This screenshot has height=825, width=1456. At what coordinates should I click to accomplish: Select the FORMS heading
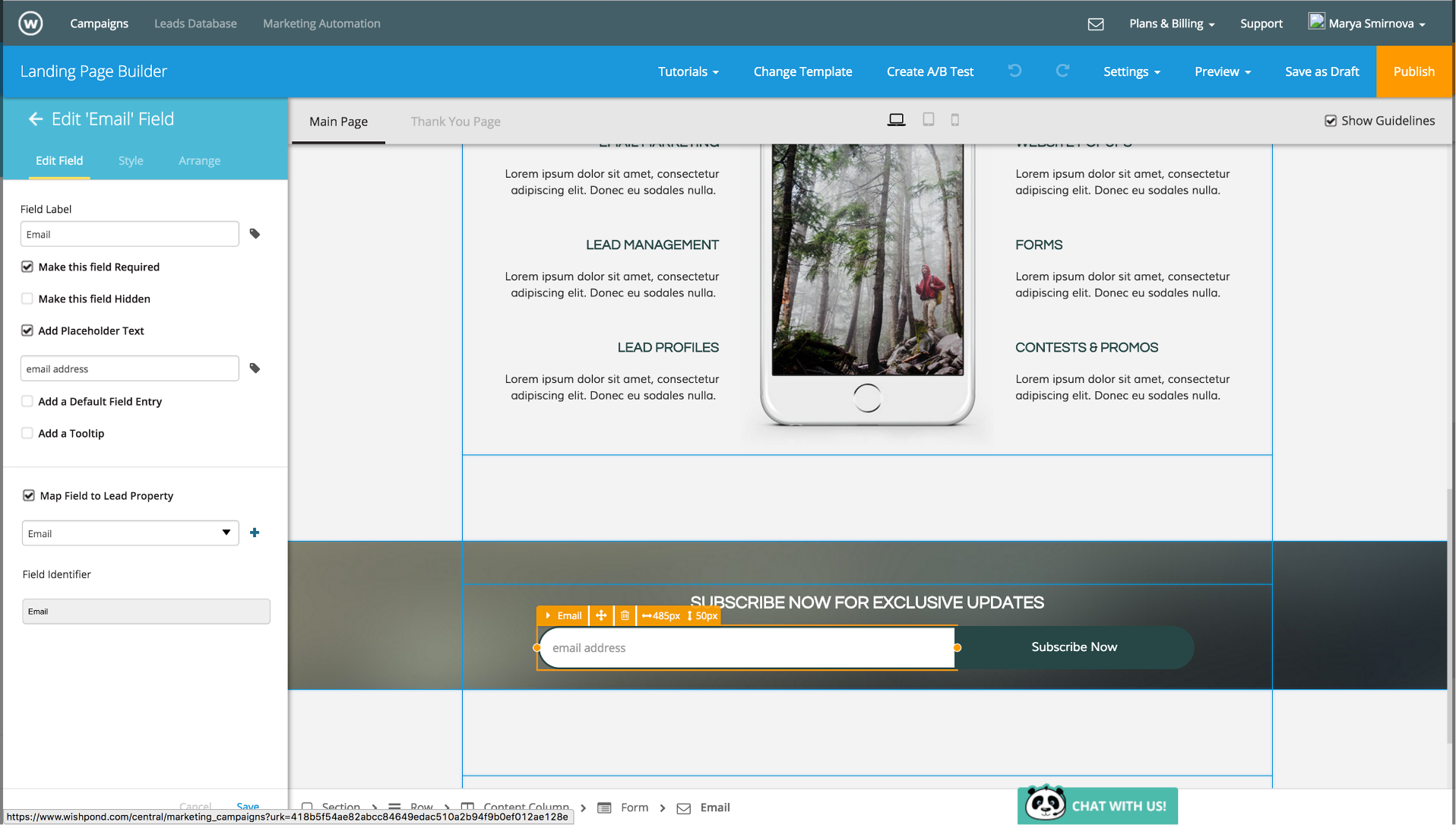[1039, 245]
